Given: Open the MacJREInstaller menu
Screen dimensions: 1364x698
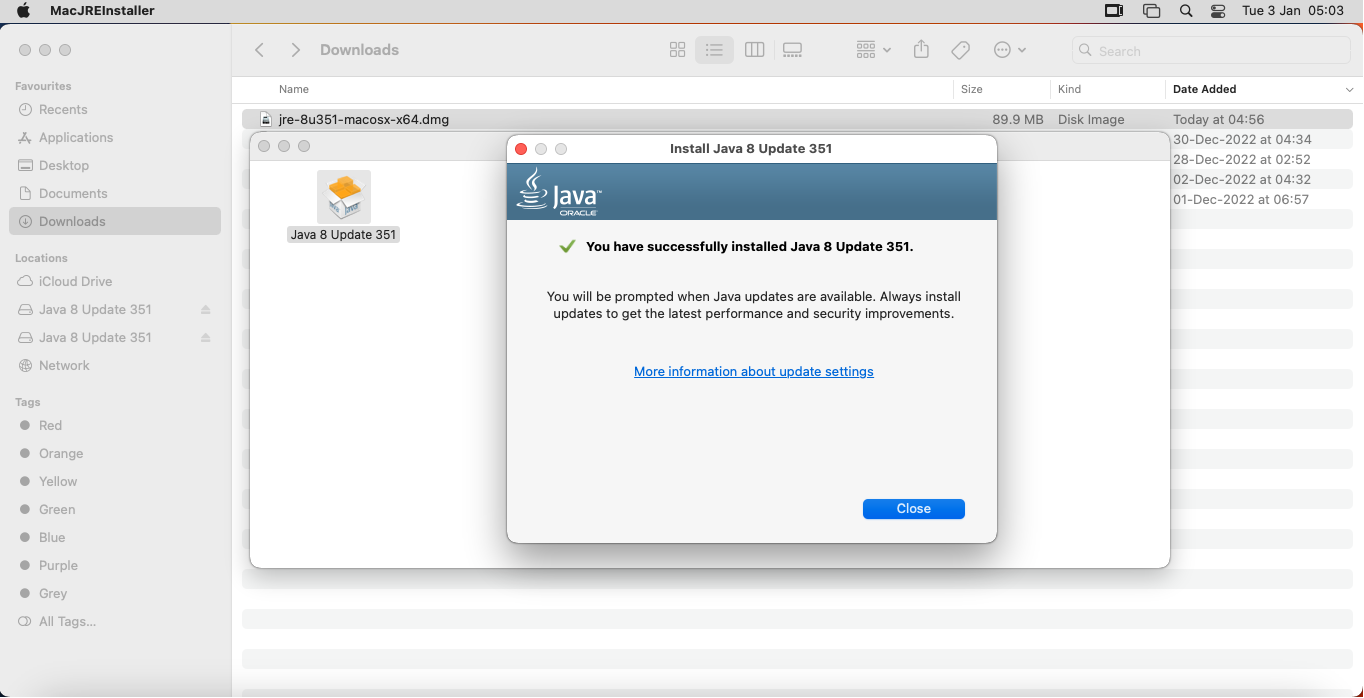Looking at the screenshot, I should [x=102, y=11].
